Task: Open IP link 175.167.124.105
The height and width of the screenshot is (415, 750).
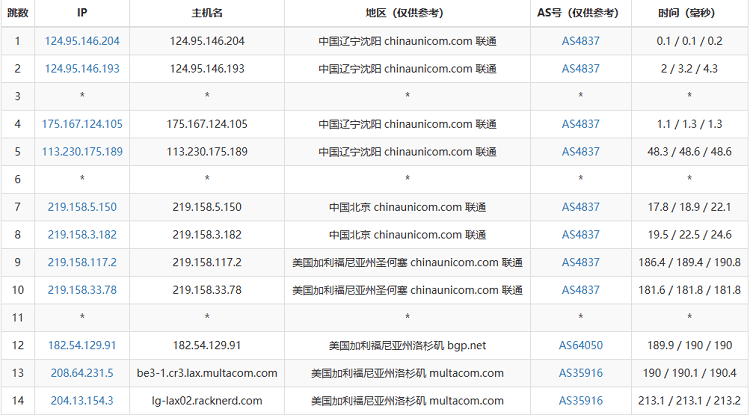Action: [82, 124]
